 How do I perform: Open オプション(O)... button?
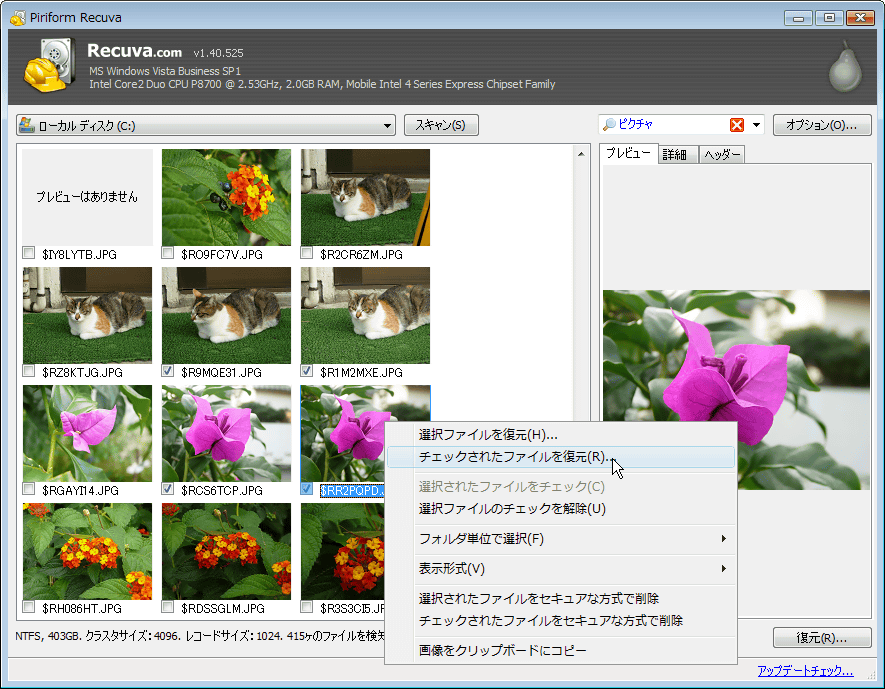(x=822, y=125)
